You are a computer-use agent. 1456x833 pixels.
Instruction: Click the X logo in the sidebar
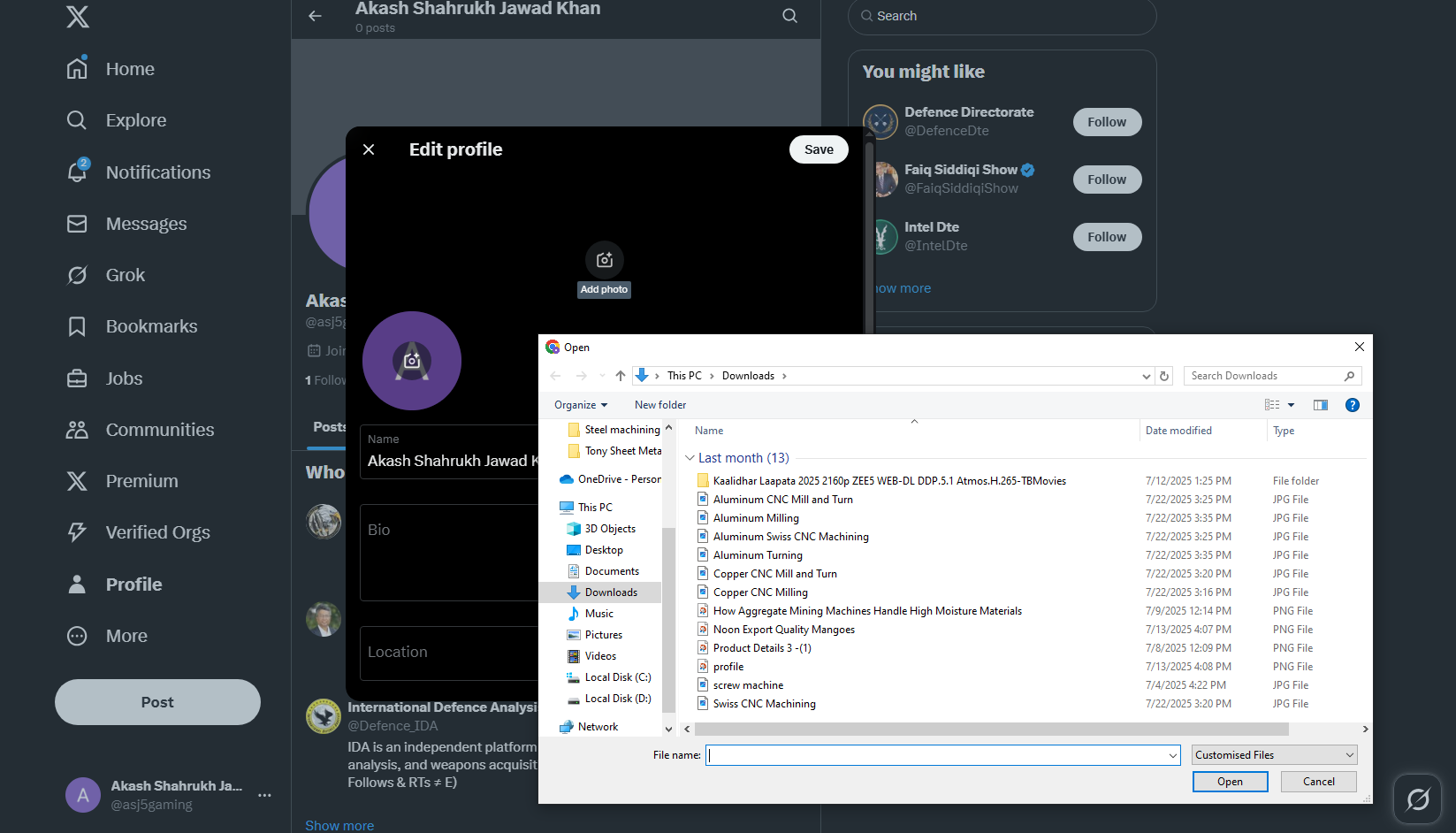click(78, 16)
